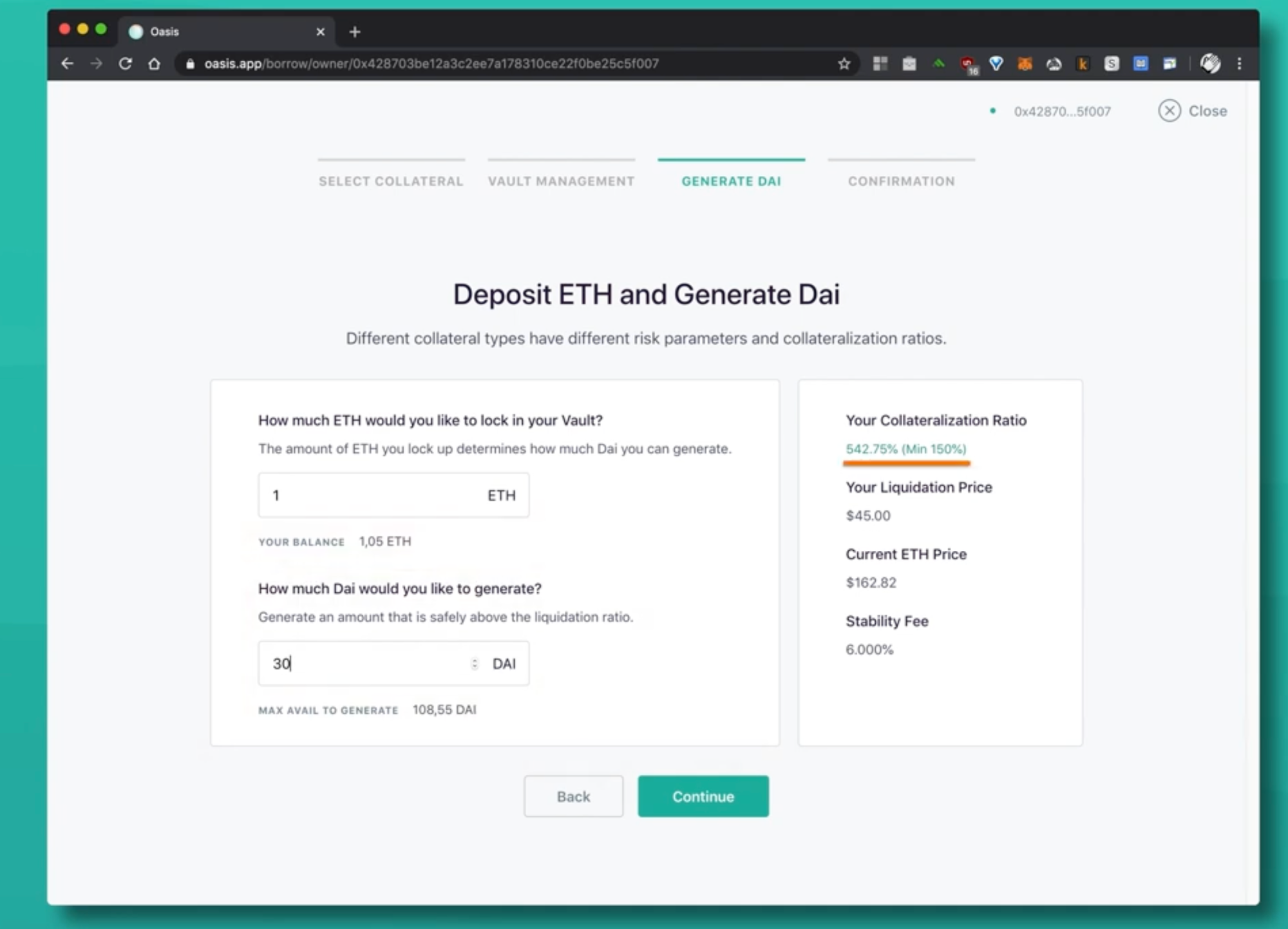Switch to Vault Management step
Image resolution: width=1288 pixels, height=929 pixels.
(561, 181)
